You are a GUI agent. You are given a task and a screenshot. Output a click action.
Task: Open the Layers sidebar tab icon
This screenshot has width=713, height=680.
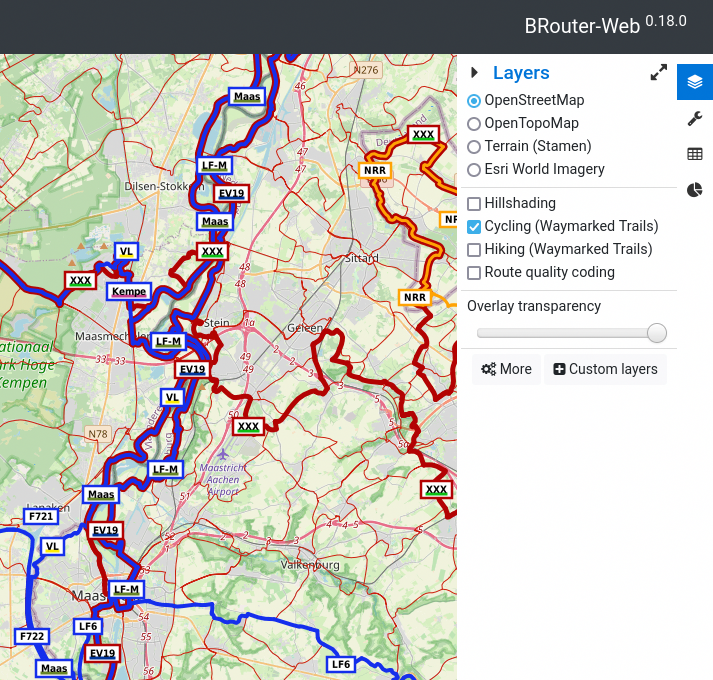coord(695,82)
